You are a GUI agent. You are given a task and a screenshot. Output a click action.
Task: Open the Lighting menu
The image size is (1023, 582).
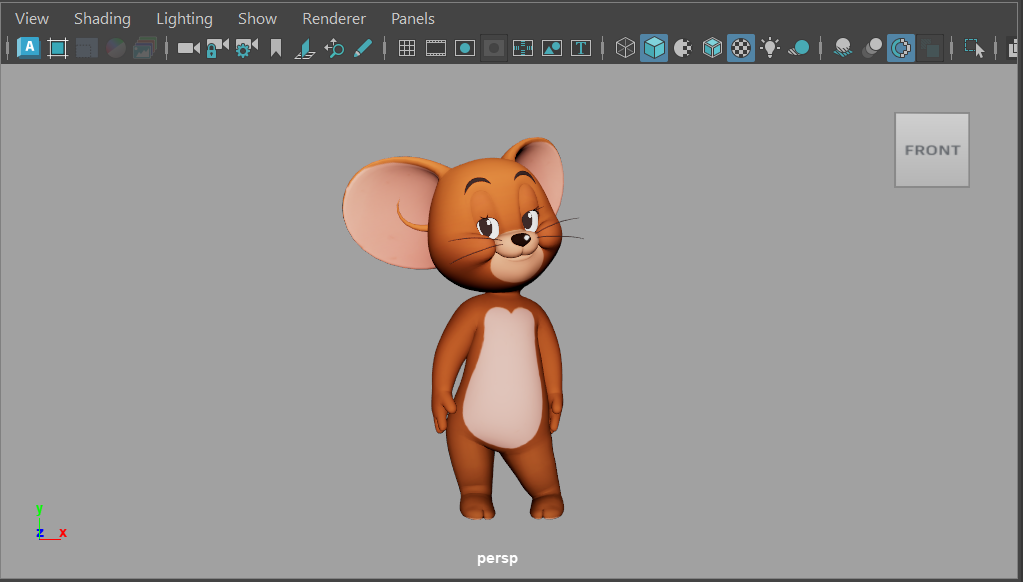point(185,19)
